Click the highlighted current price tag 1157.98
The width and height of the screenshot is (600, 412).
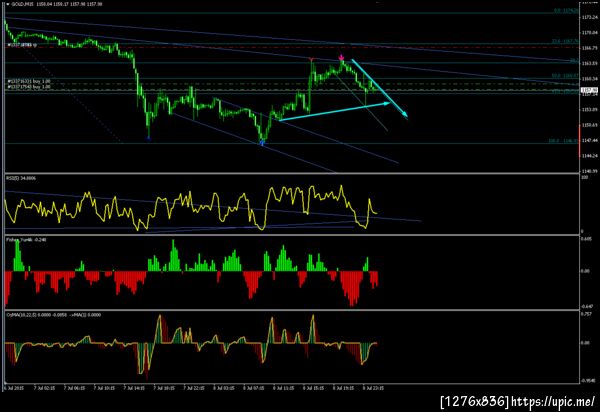tap(589, 90)
